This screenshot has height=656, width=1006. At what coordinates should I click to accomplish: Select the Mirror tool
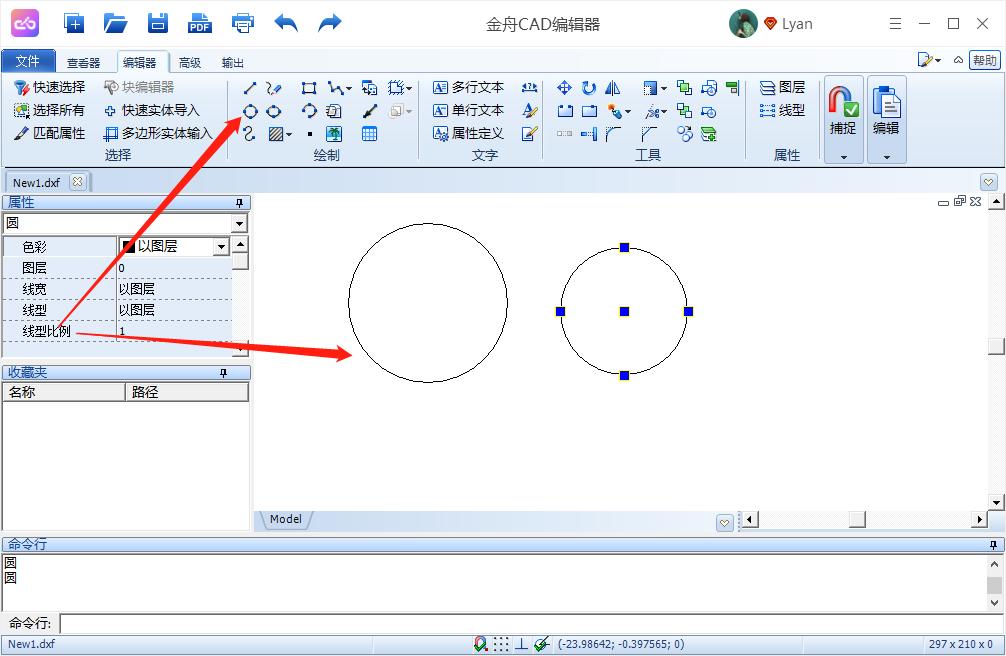(x=614, y=88)
